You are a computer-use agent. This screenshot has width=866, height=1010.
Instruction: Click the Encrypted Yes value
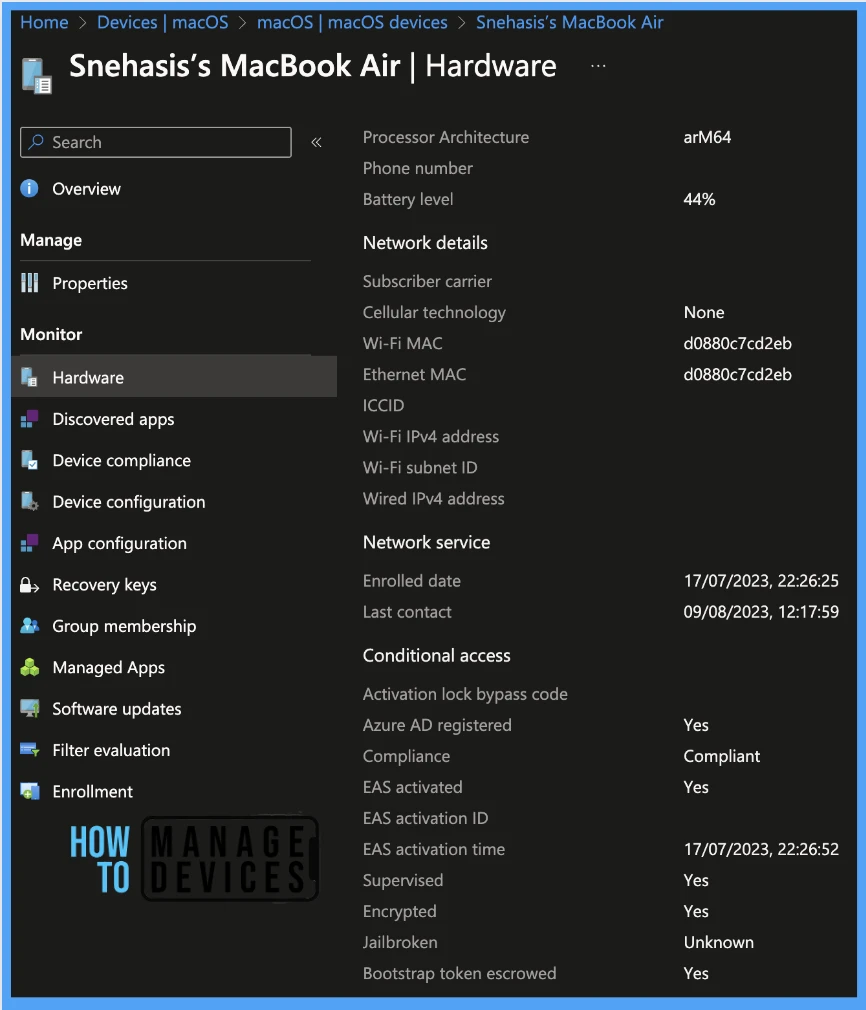pyautogui.click(x=696, y=911)
